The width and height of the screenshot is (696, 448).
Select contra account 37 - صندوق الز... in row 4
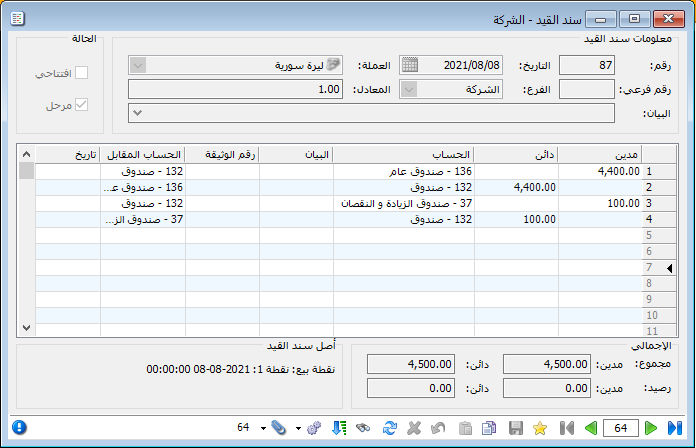coord(143,219)
